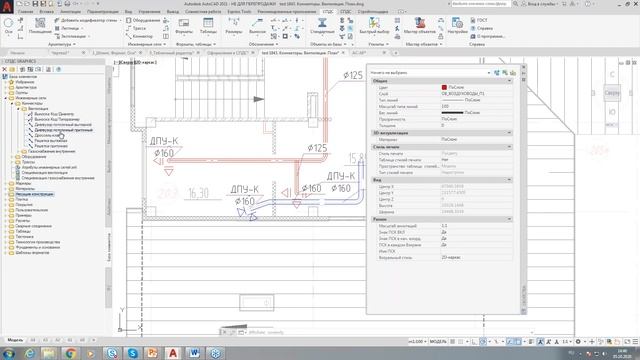
Task: Click the delete X icon in СПДС GraphiCS panel
Action: pos(4,69)
